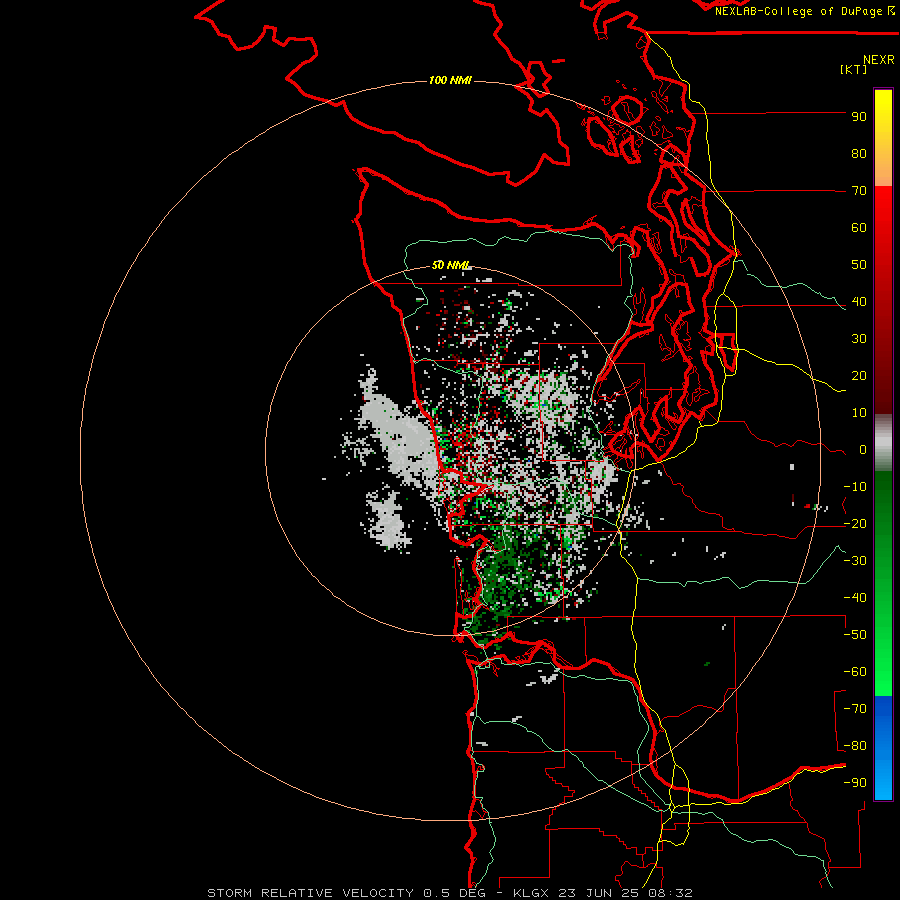Pick the bright red color bar segment
900x900 pixels.
coord(883,224)
